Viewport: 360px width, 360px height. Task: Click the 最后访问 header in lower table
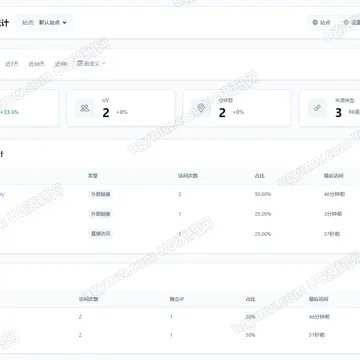pyautogui.click(x=319, y=299)
